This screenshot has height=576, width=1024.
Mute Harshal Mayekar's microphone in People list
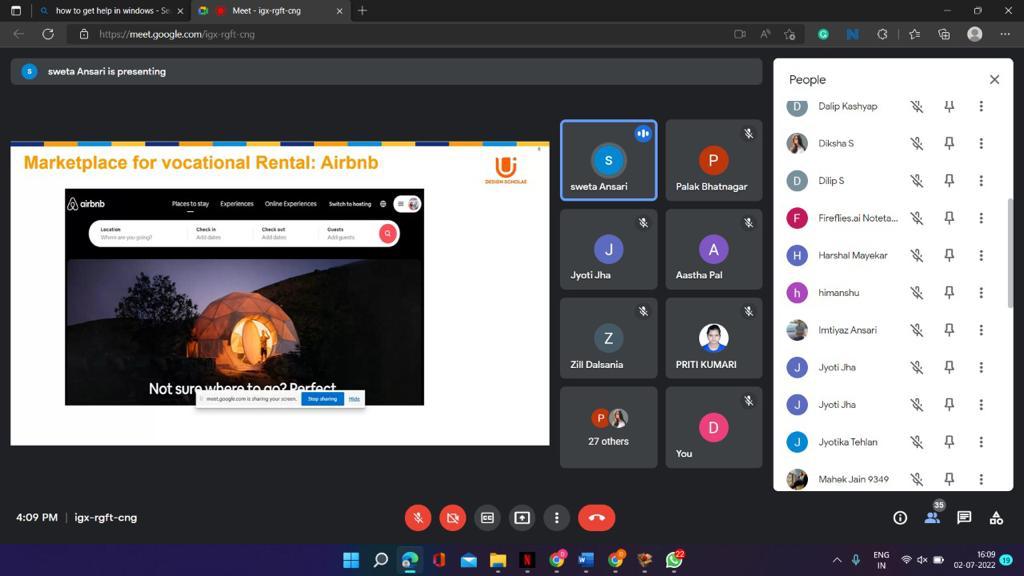pyautogui.click(x=916, y=255)
